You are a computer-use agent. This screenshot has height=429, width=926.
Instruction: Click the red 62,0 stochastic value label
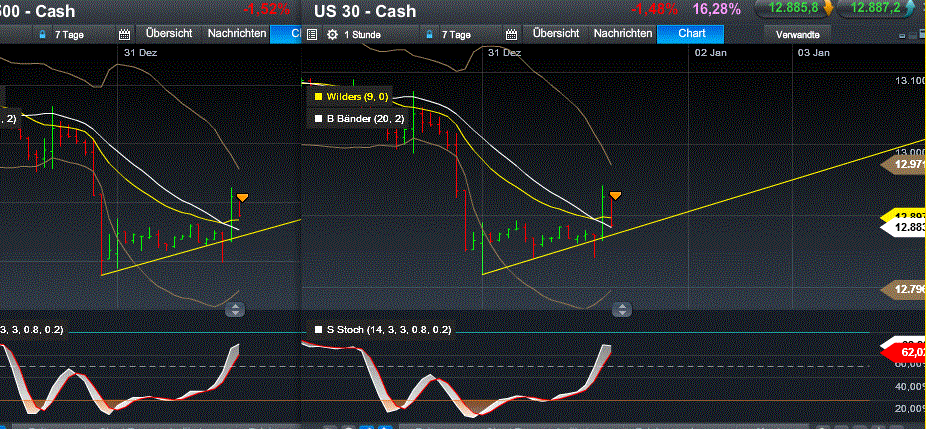tap(905, 354)
